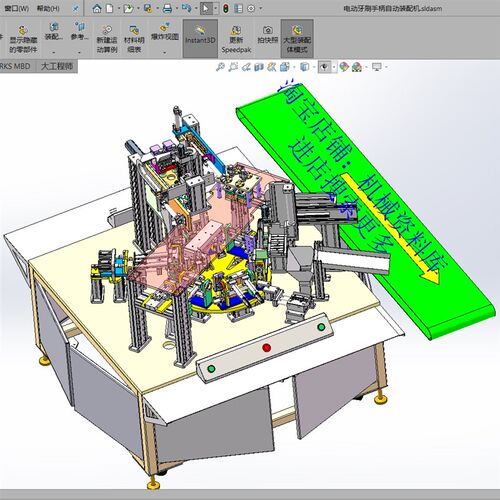
Task: Expand the New document dropdown arrow
Action: pos(118,8)
